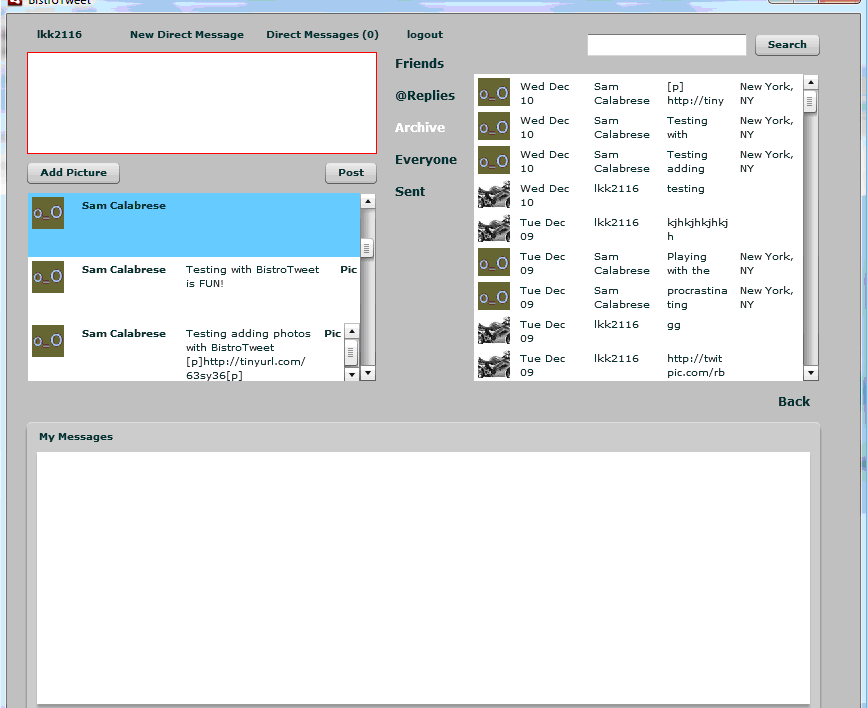
Task: Click up arrow of left list scrollbar
Action: [368, 201]
